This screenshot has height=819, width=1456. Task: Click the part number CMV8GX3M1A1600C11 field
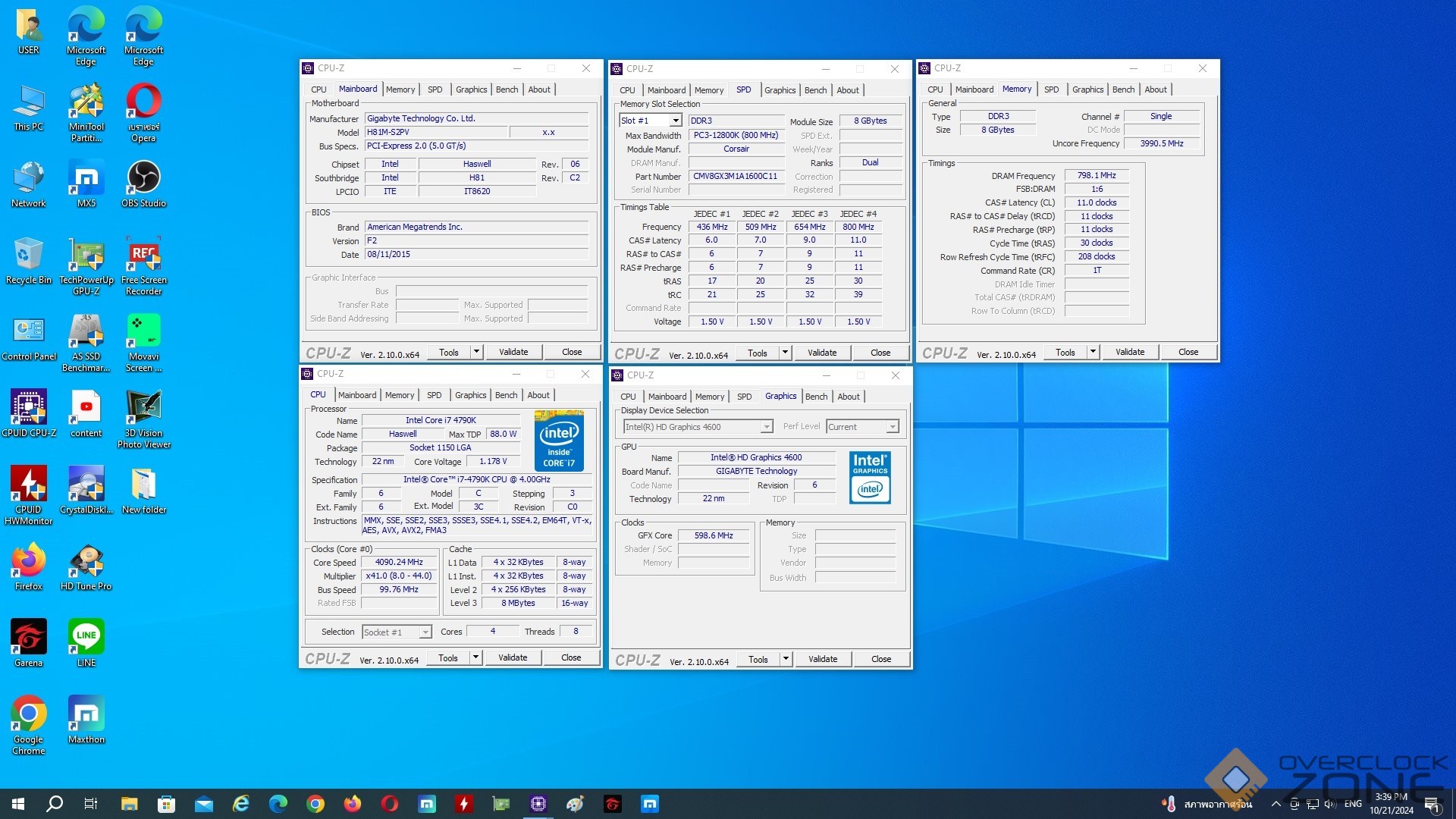click(x=736, y=176)
